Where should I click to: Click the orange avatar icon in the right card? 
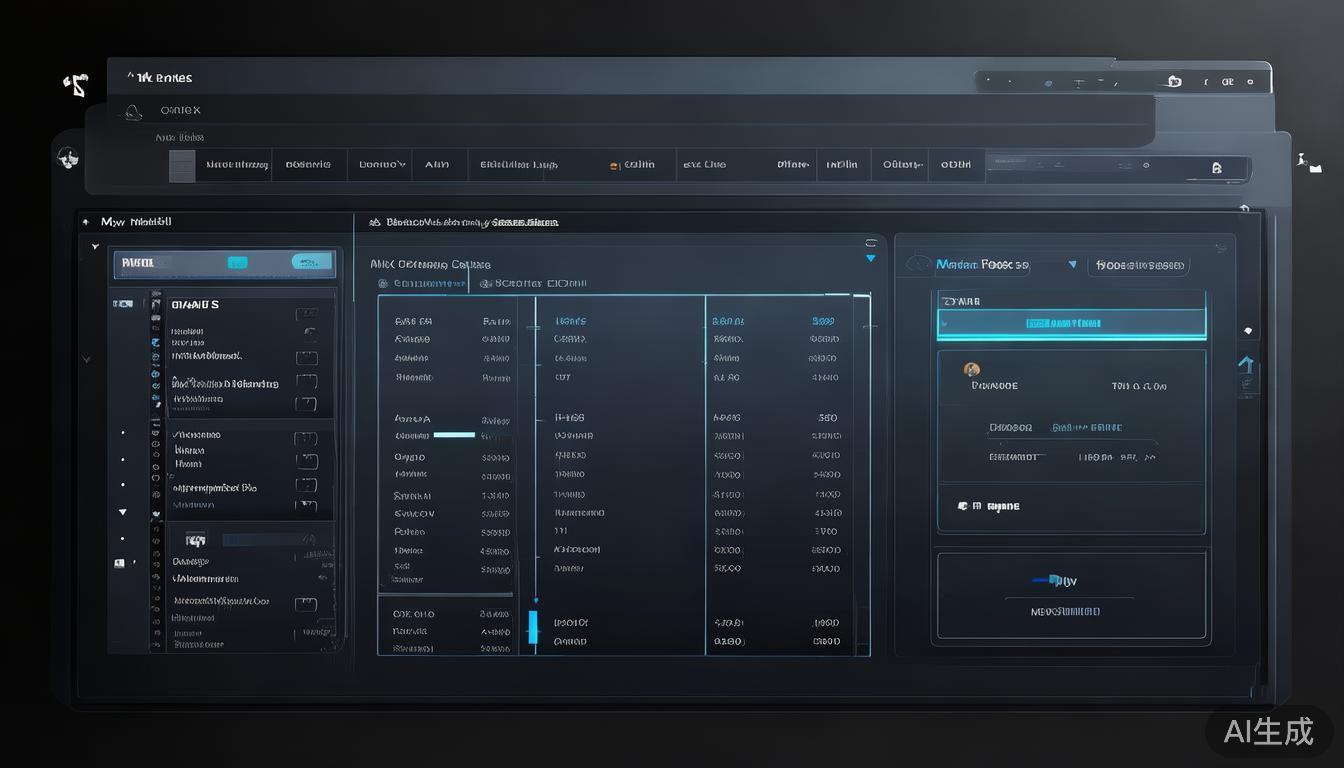click(971, 370)
